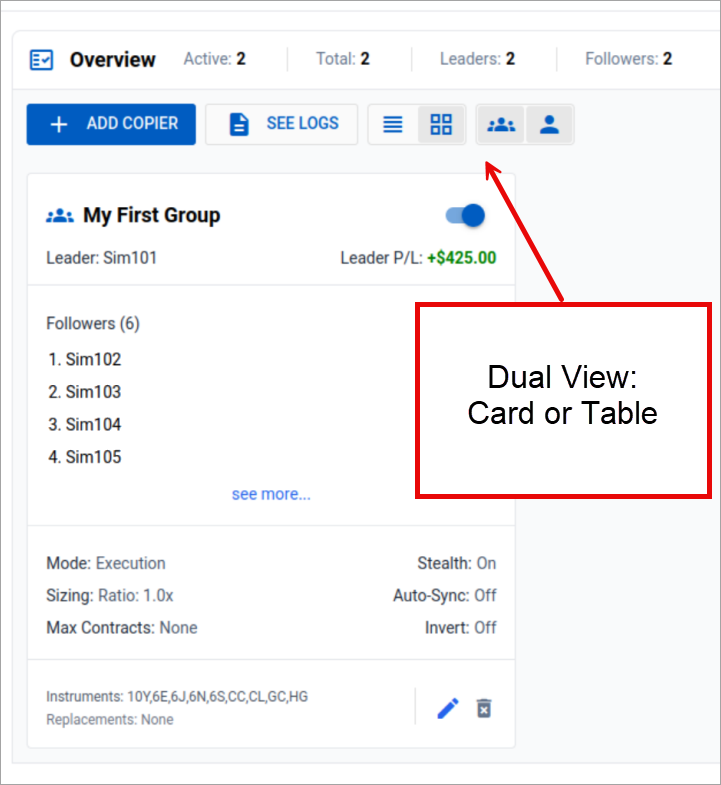
Task: Select follower Sim105 in the list
Action: click(x=92, y=457)
